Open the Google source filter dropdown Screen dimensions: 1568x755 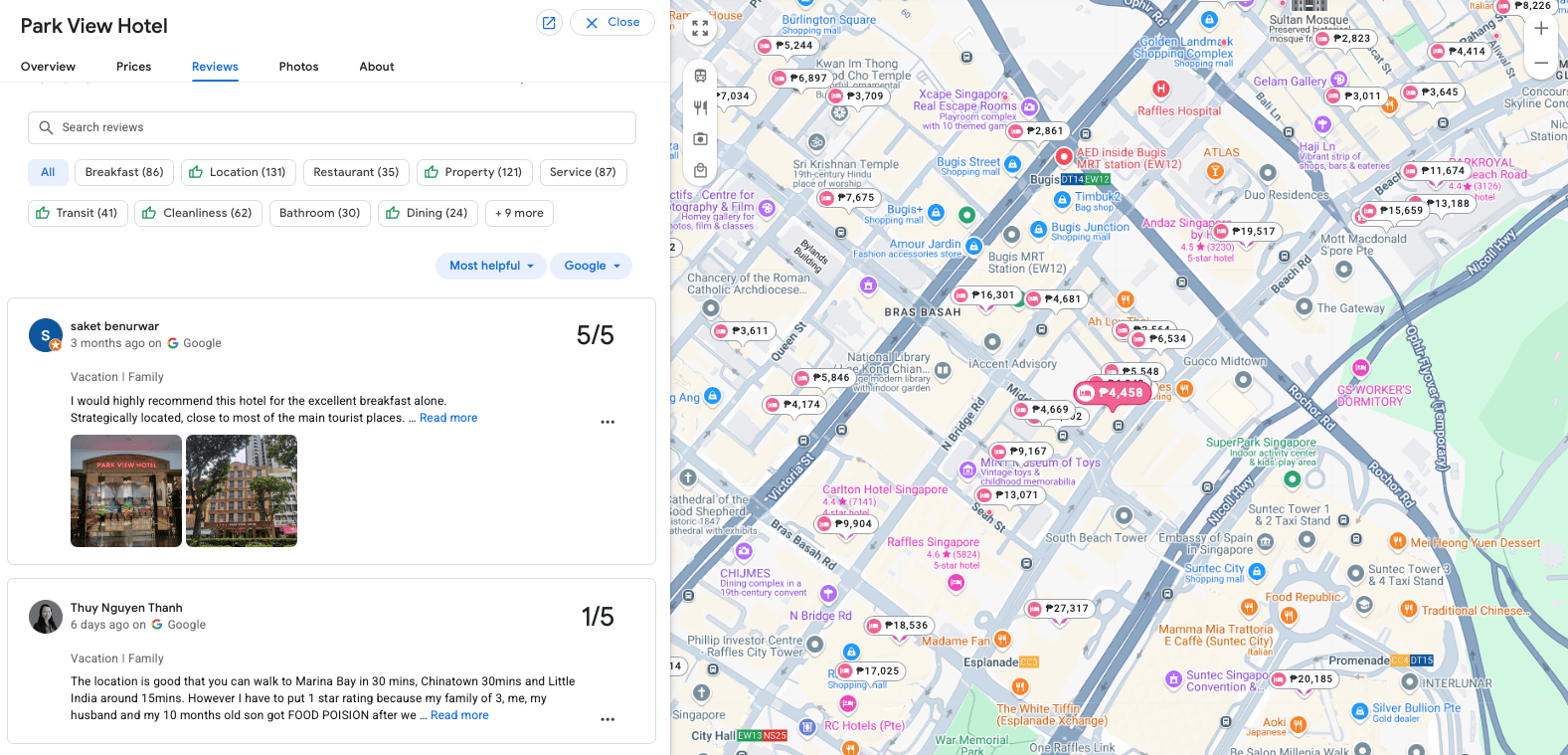[x=592, y=266]
